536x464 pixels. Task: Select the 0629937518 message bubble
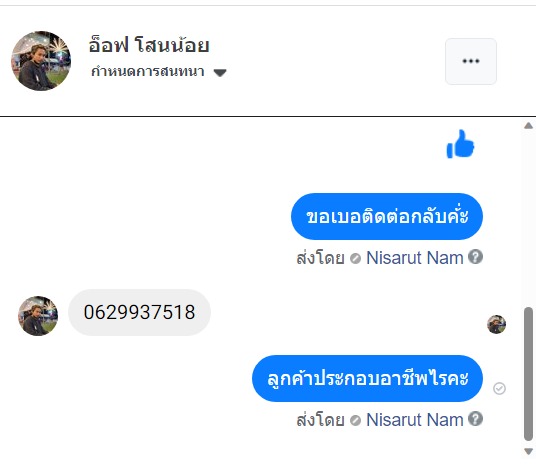pos(139,312)
